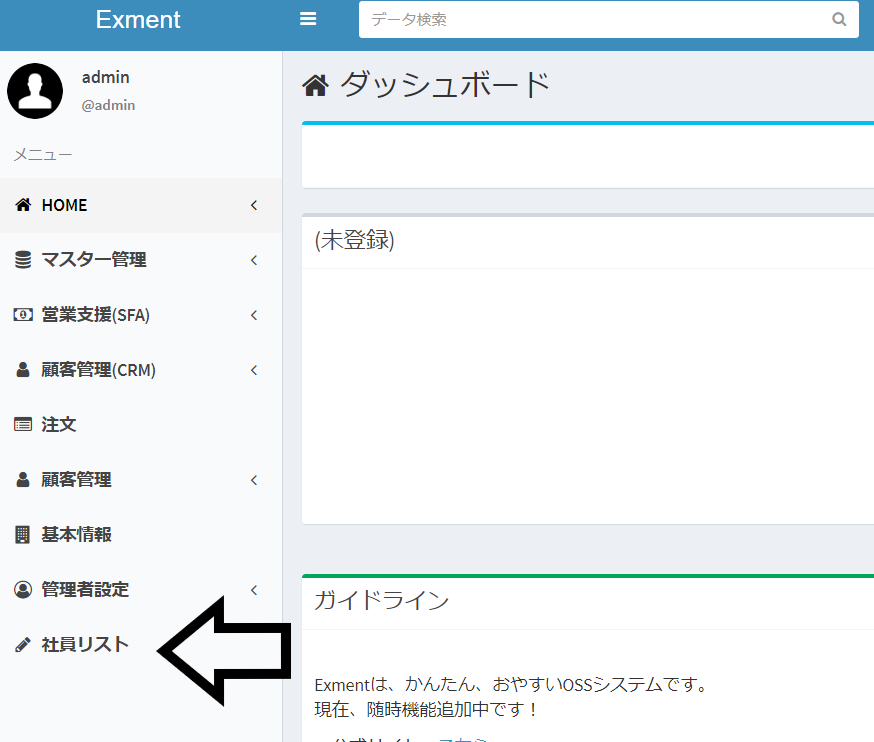Open the 注文 menu item
Screen dimensions: 874x742
(141, 425)
